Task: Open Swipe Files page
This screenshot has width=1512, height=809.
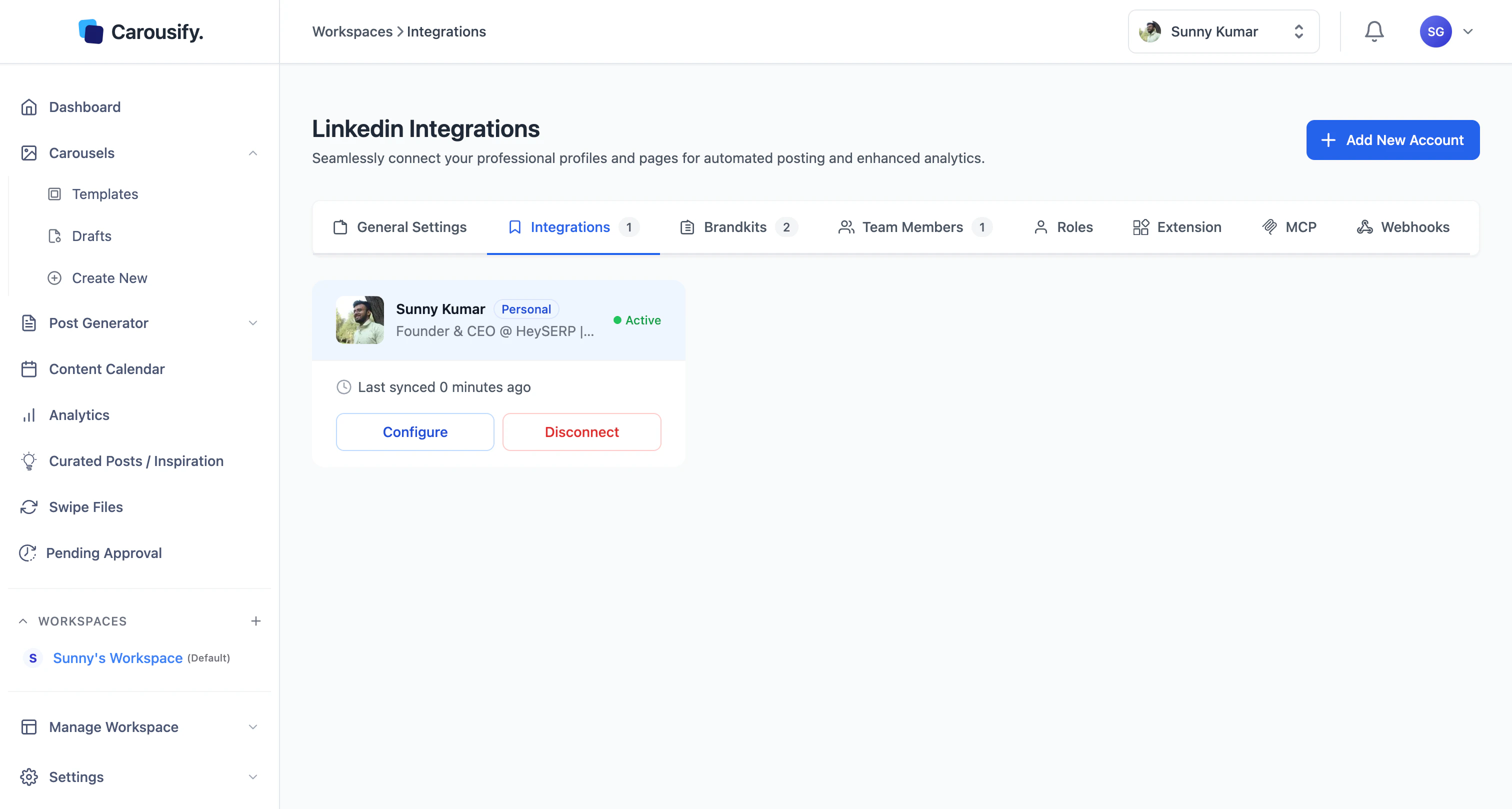Action: [86, 506]
